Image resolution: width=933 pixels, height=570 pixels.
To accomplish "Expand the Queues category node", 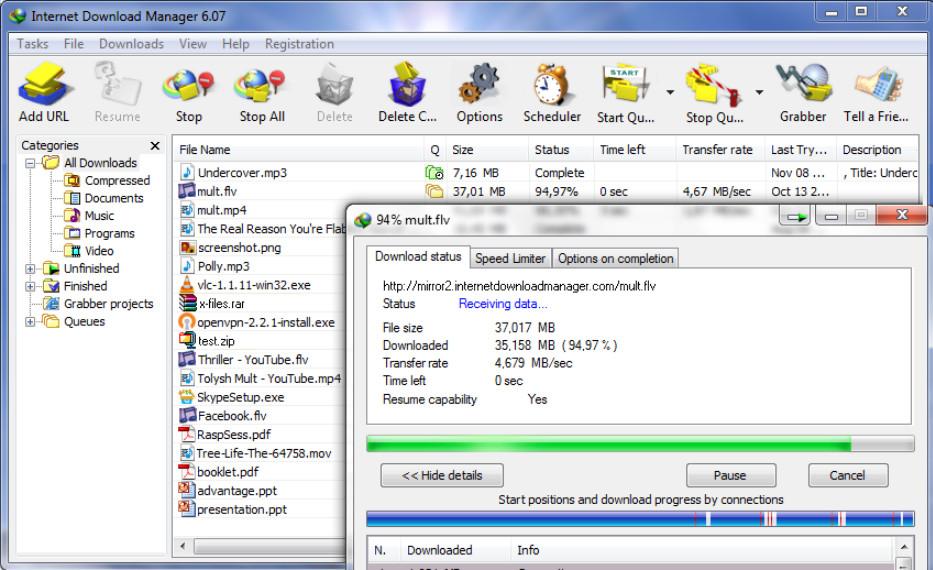I will (x=31, y=322).
